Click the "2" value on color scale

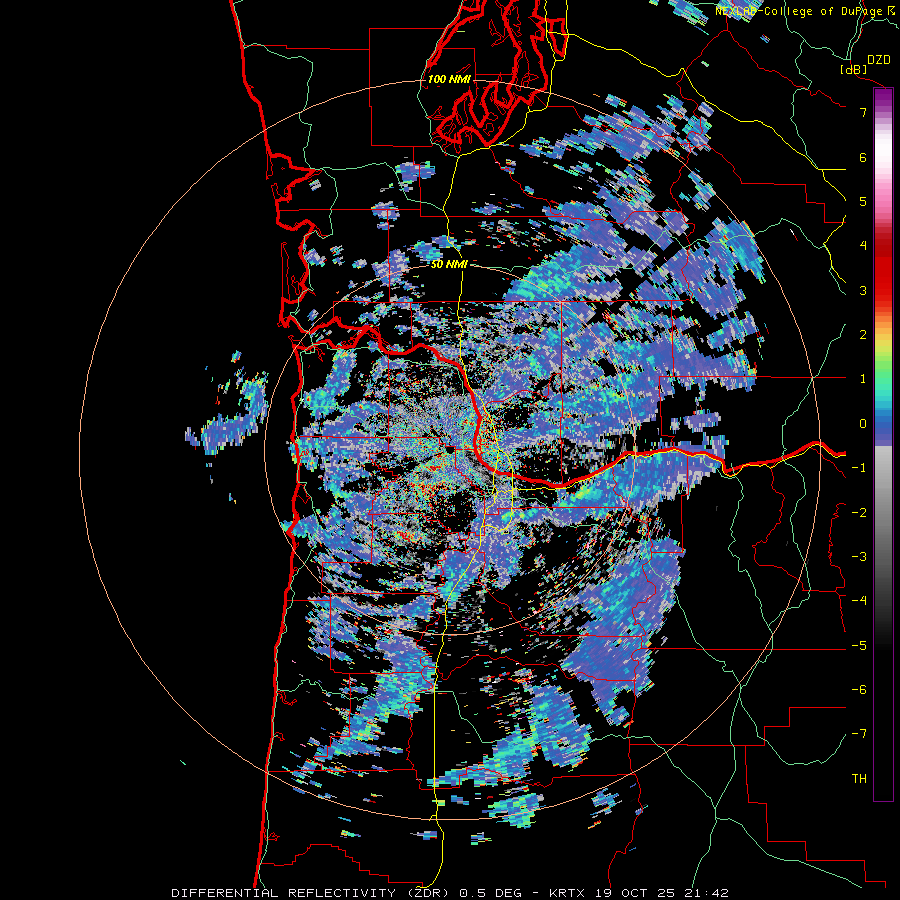point(863,335)
